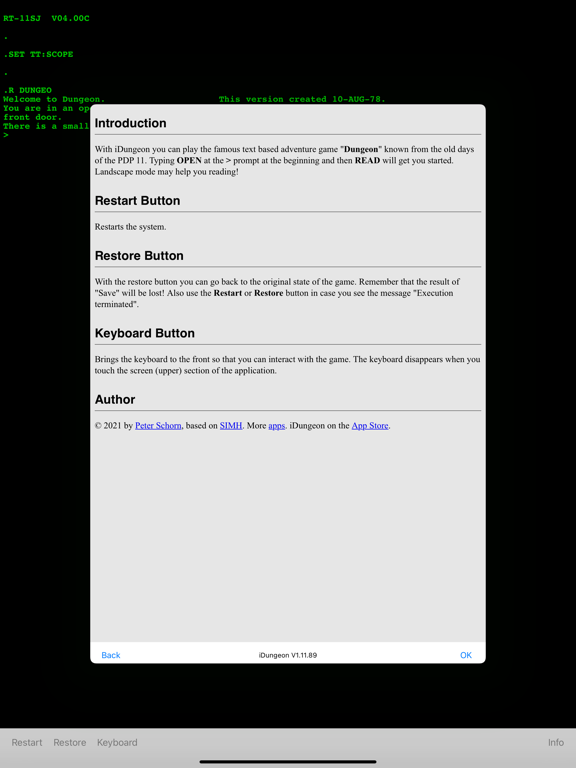Viewport: 576px width, 768px height.
Task: Select Restart in bottom toolbar
Action: [x=27, y=742]
